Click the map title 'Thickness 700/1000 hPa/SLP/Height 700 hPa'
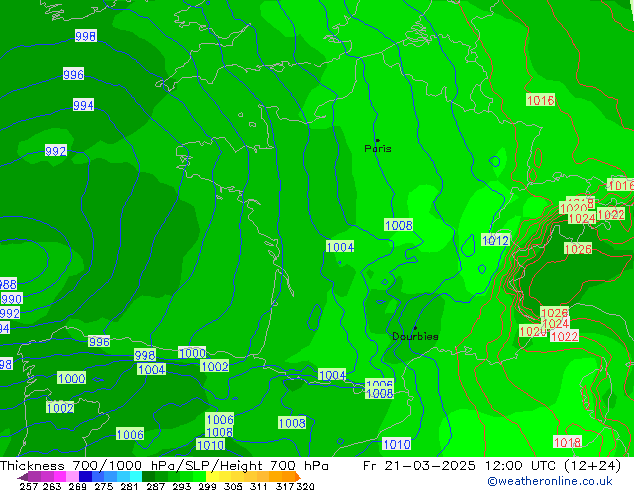Screen dimensions: 634x490 coord(164,466)
